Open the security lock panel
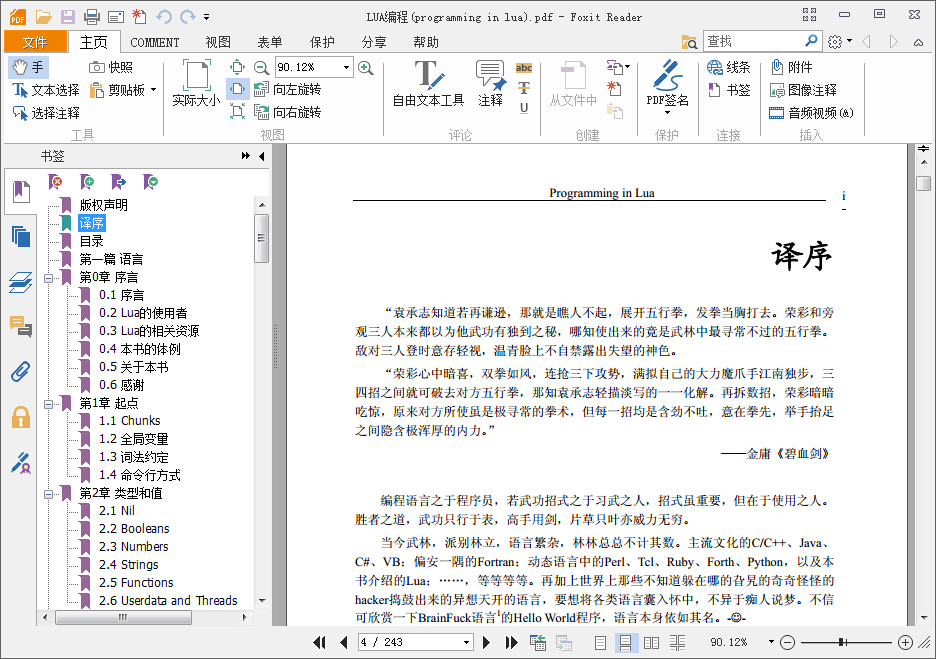 click(20, 417)
